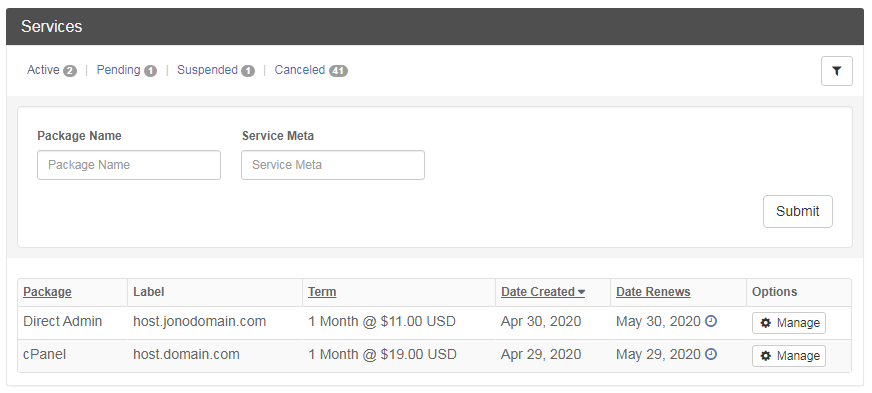872x393 pixels.
Task: Click the Package Name field label
Action: pos(80,136)
